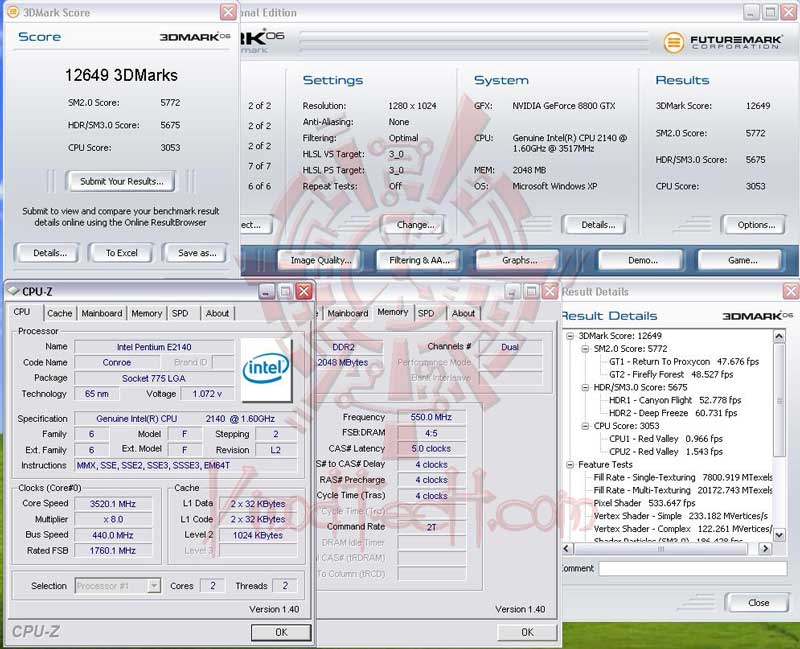Select CPU tab in left CPU-Z
This screenshot has height=649, width=800.
21,312
